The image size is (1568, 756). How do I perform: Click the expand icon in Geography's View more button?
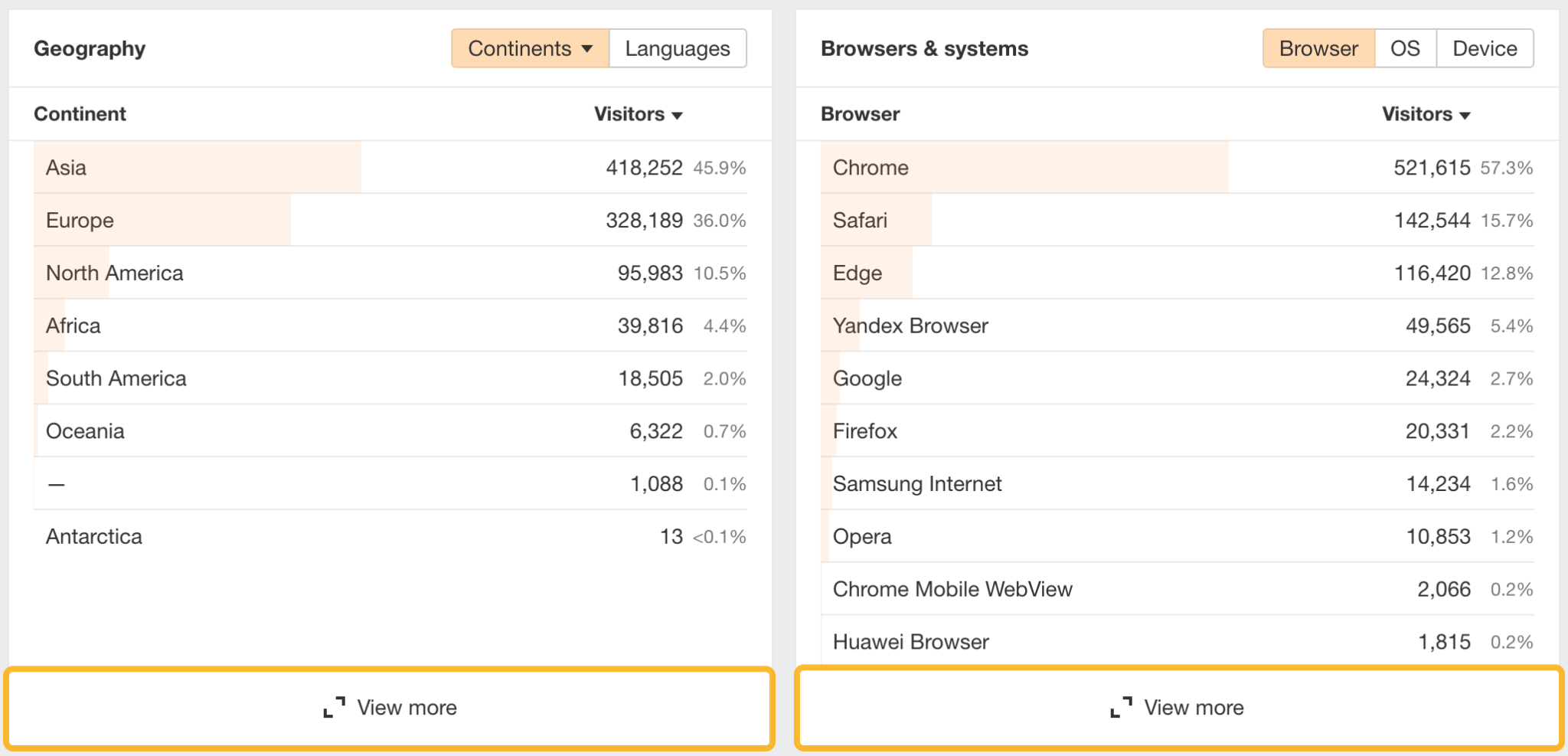335,707
